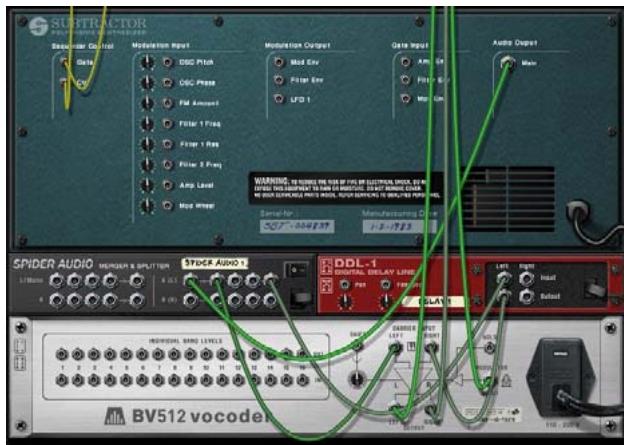Click the DDL-1 Right audio input jack
The width and height of the screenshot is (624, 445).
coord(526,278)
